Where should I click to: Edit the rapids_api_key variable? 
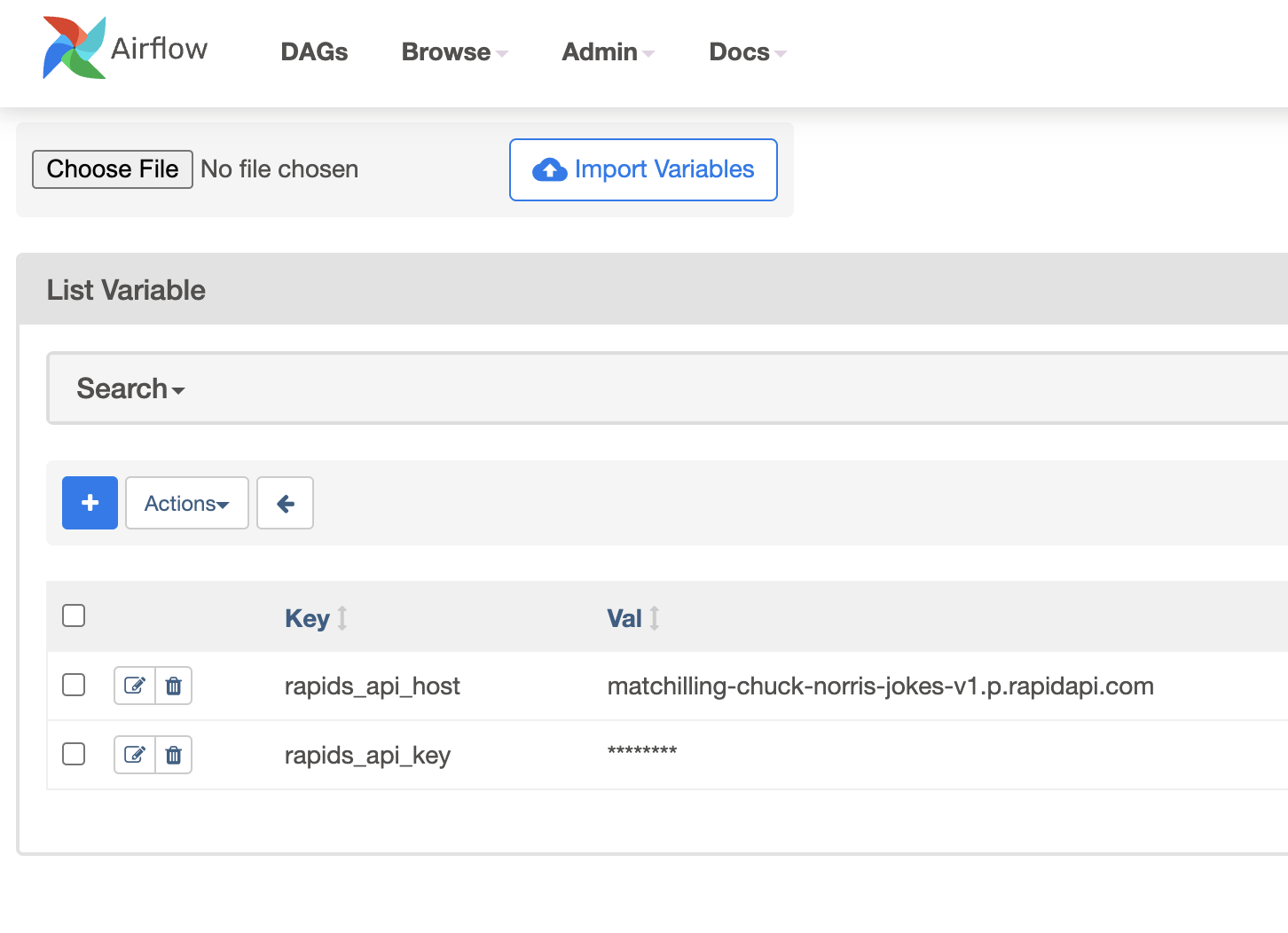(x=135, y=755)
